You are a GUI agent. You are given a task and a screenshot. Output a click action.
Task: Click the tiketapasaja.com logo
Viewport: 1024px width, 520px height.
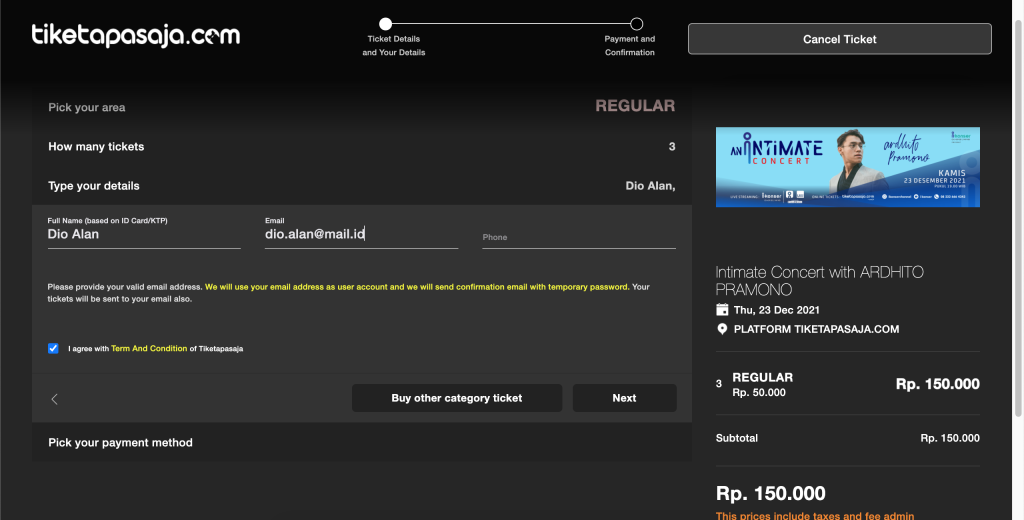click(x=136, y=35)
